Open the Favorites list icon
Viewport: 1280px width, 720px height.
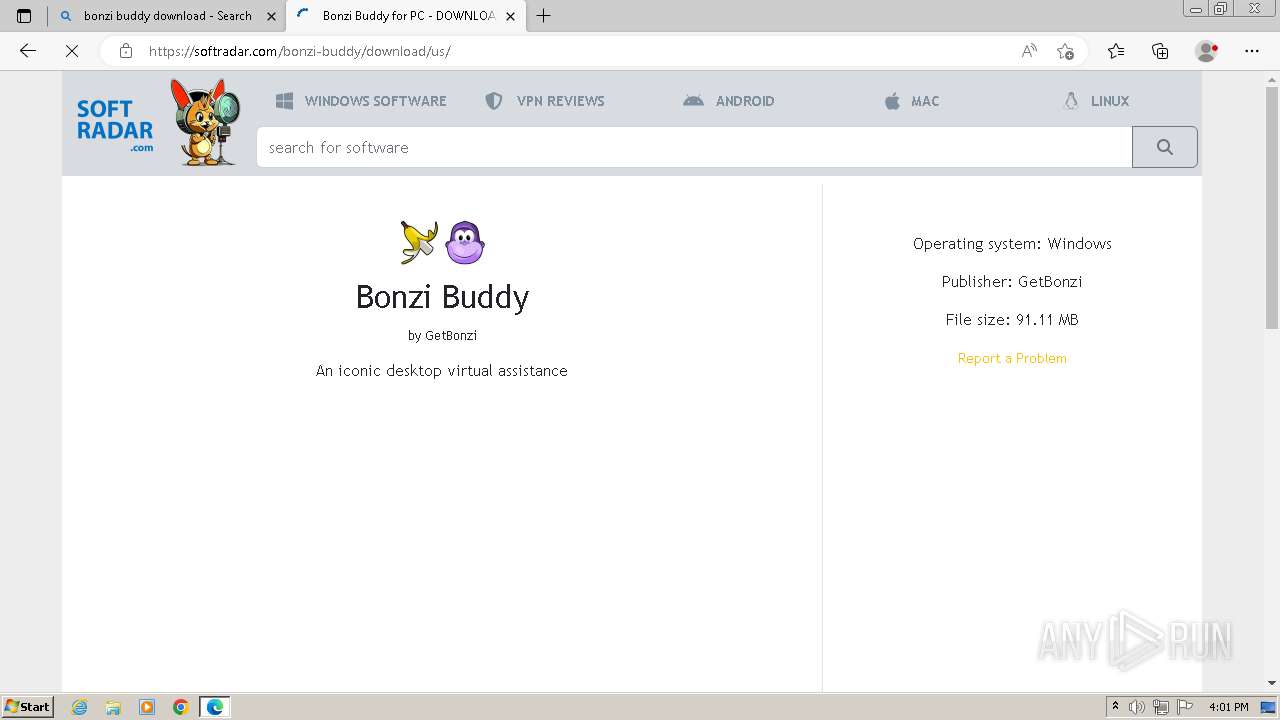pyautogui.click(x=1116, y=51)
